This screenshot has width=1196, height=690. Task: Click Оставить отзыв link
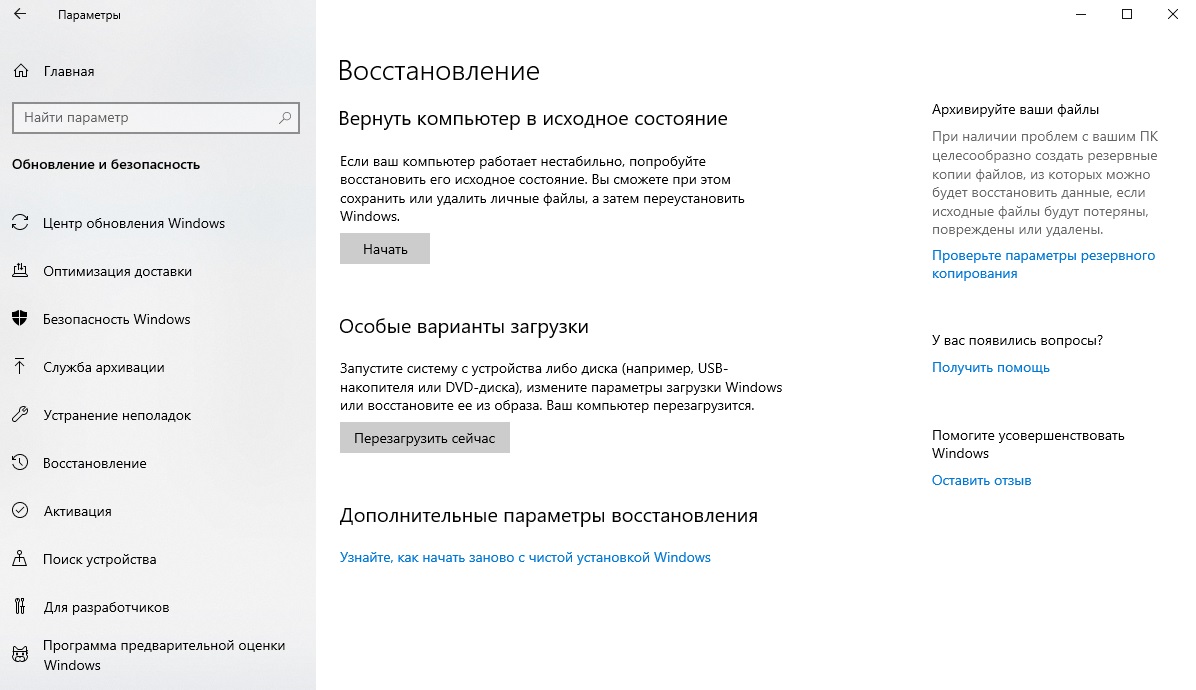pyautogui.click(x=981, y=480)
